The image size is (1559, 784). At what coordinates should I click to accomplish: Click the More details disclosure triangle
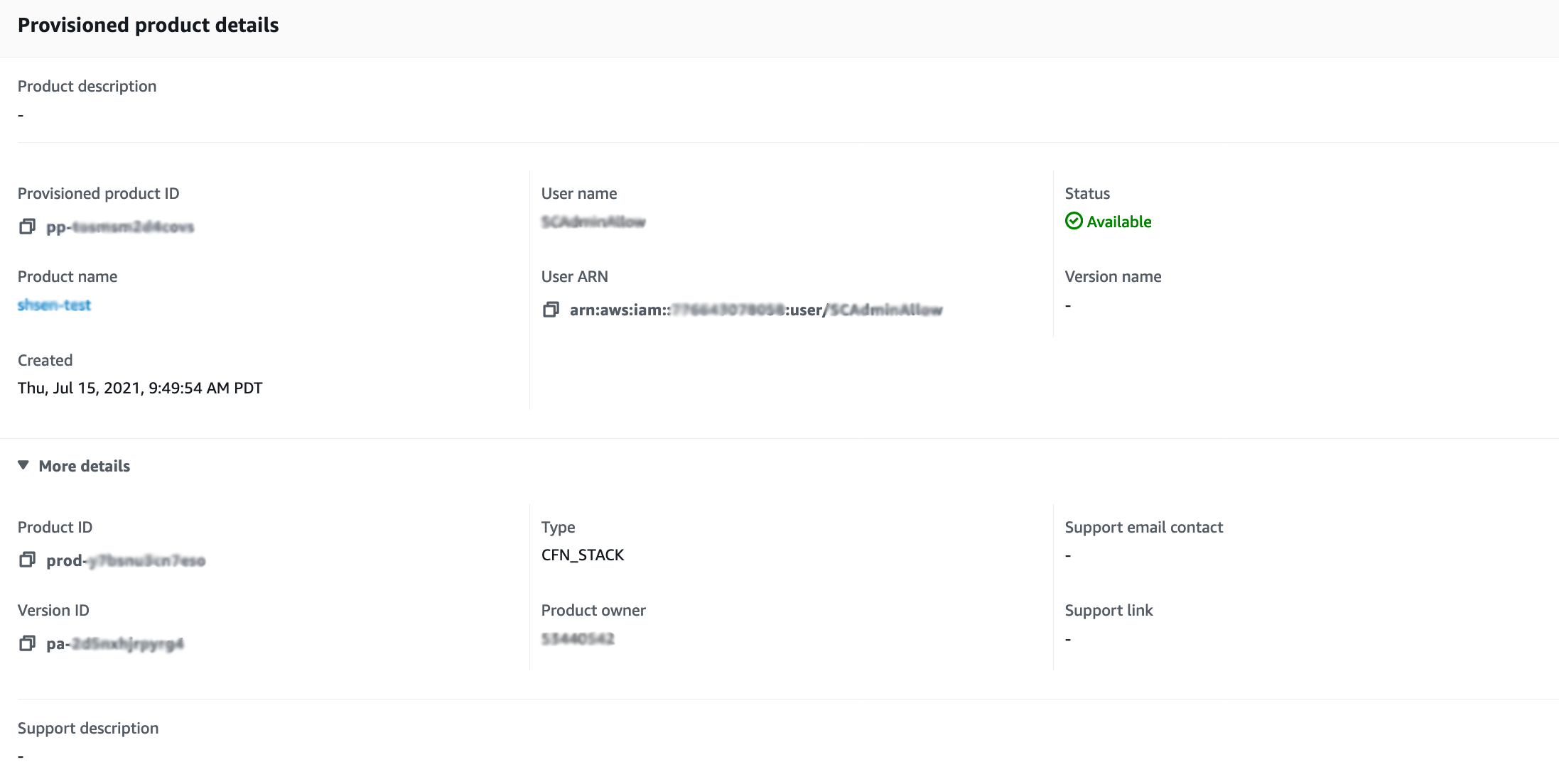pos(23,465)
